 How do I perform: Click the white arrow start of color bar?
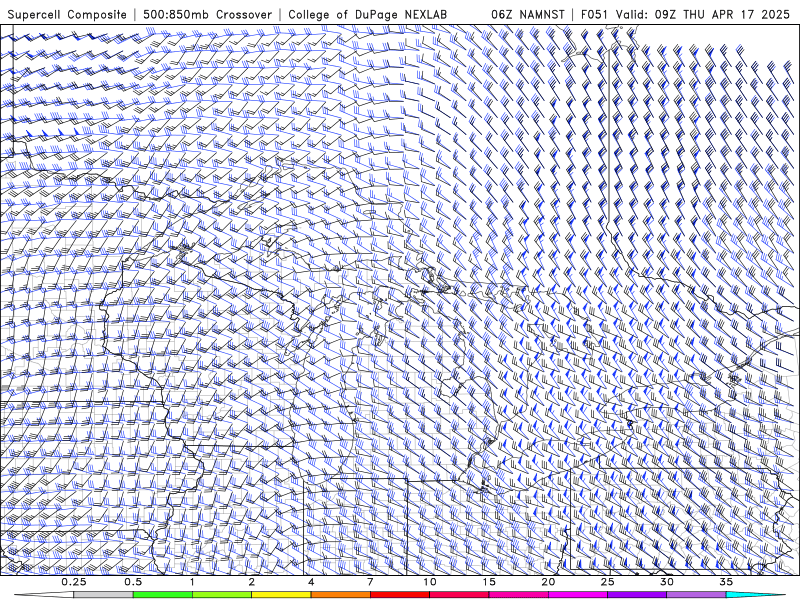[44, 595]
